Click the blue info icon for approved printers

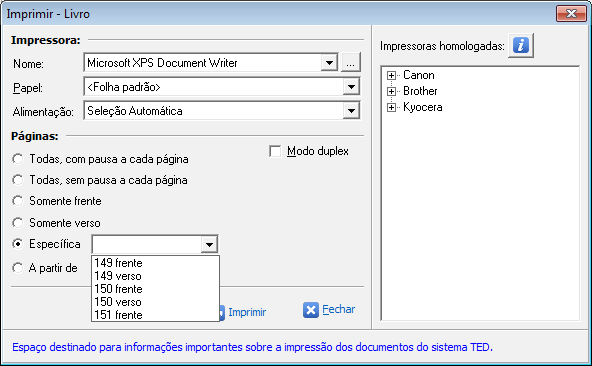coord(521,45)
